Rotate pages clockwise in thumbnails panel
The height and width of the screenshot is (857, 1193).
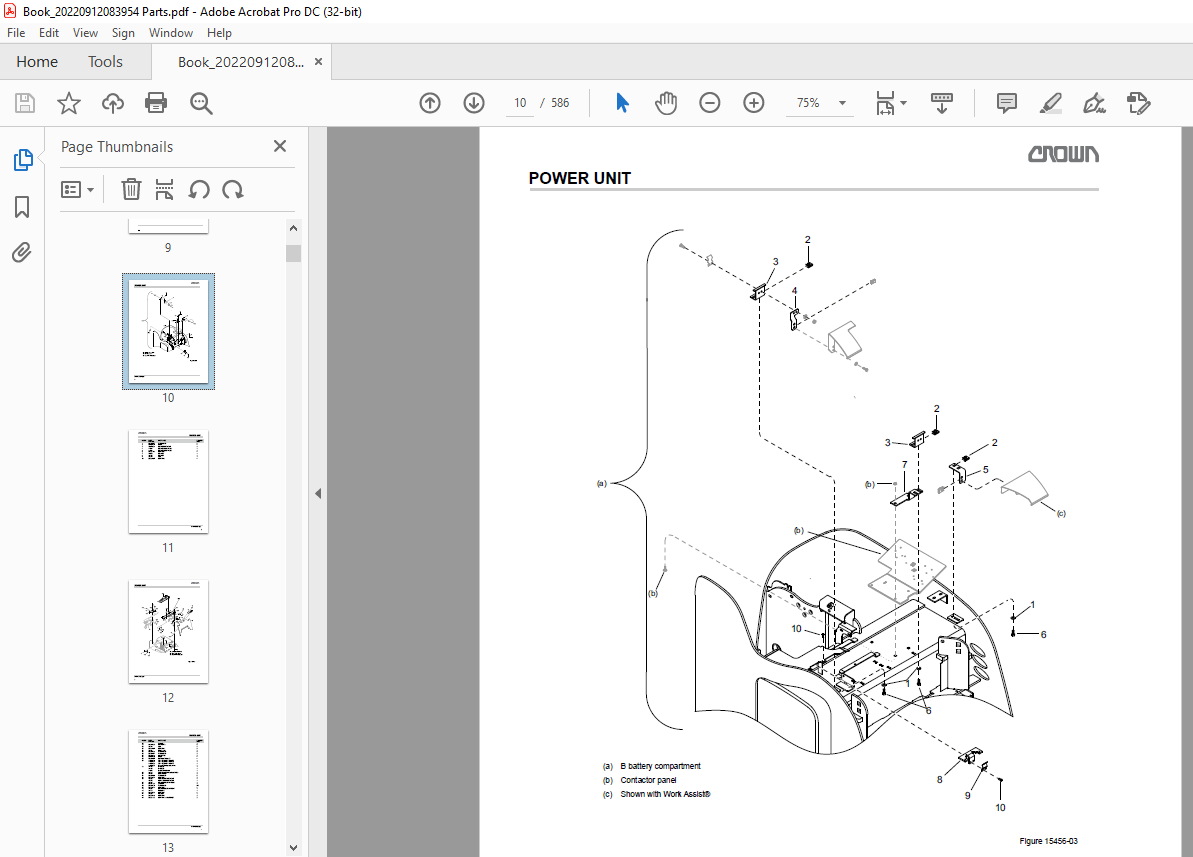233,189
